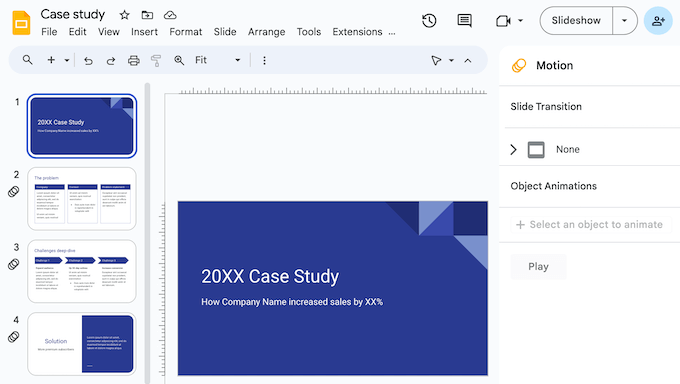
Task: Open Slideshow options dropdown arrow
Action: [x=624, y=20]
